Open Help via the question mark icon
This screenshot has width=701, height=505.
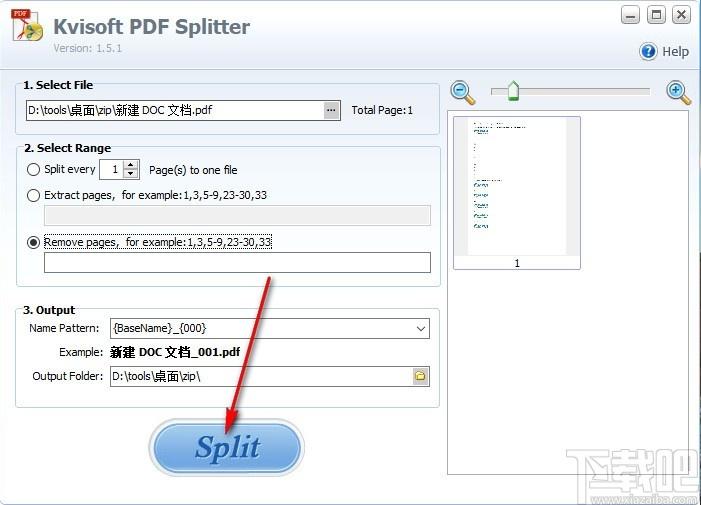point(648,52)
